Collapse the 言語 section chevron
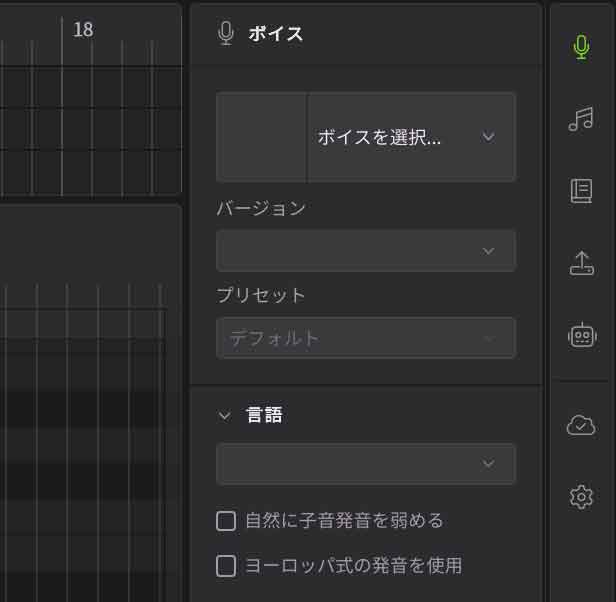Image resolution: width=616 pixels, height=602 pixels. pos(224,415)
